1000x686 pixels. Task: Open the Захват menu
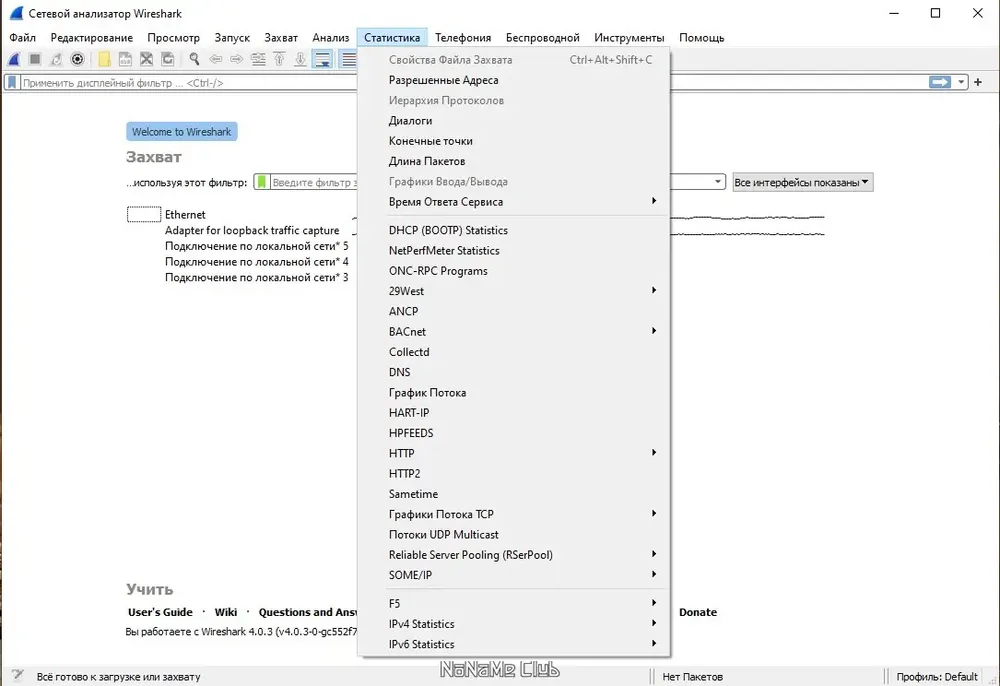pyautogui.click(x=281, y=38)
